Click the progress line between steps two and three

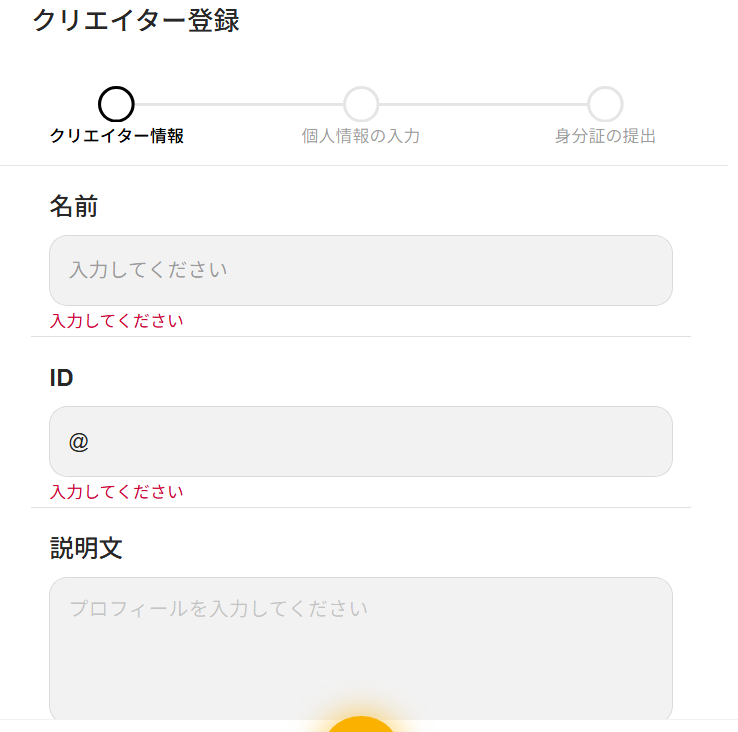(x=483, y=104)
